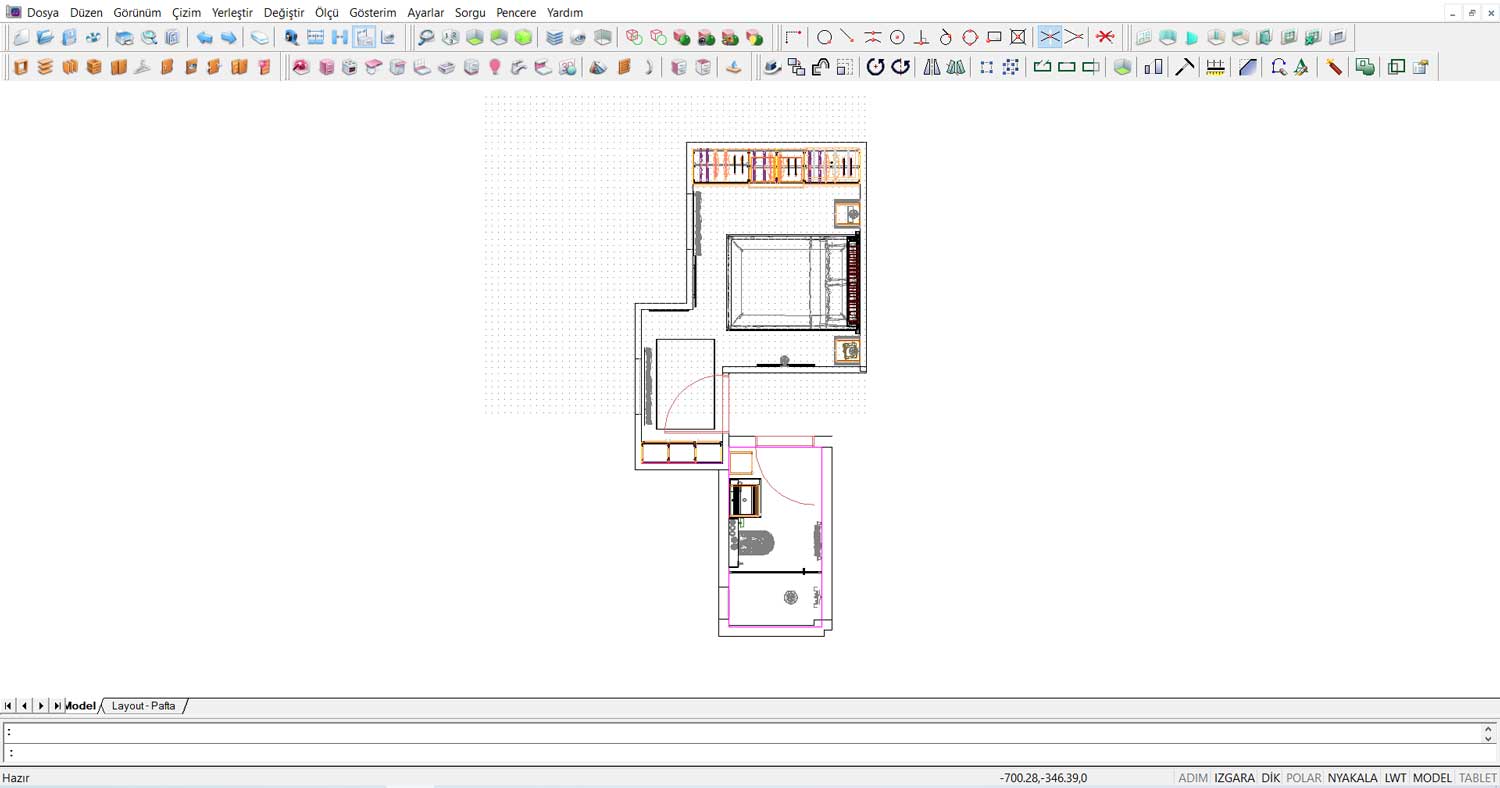
Task: Switch to the Layout - Pafta tab
Action: tap(143, 706)
